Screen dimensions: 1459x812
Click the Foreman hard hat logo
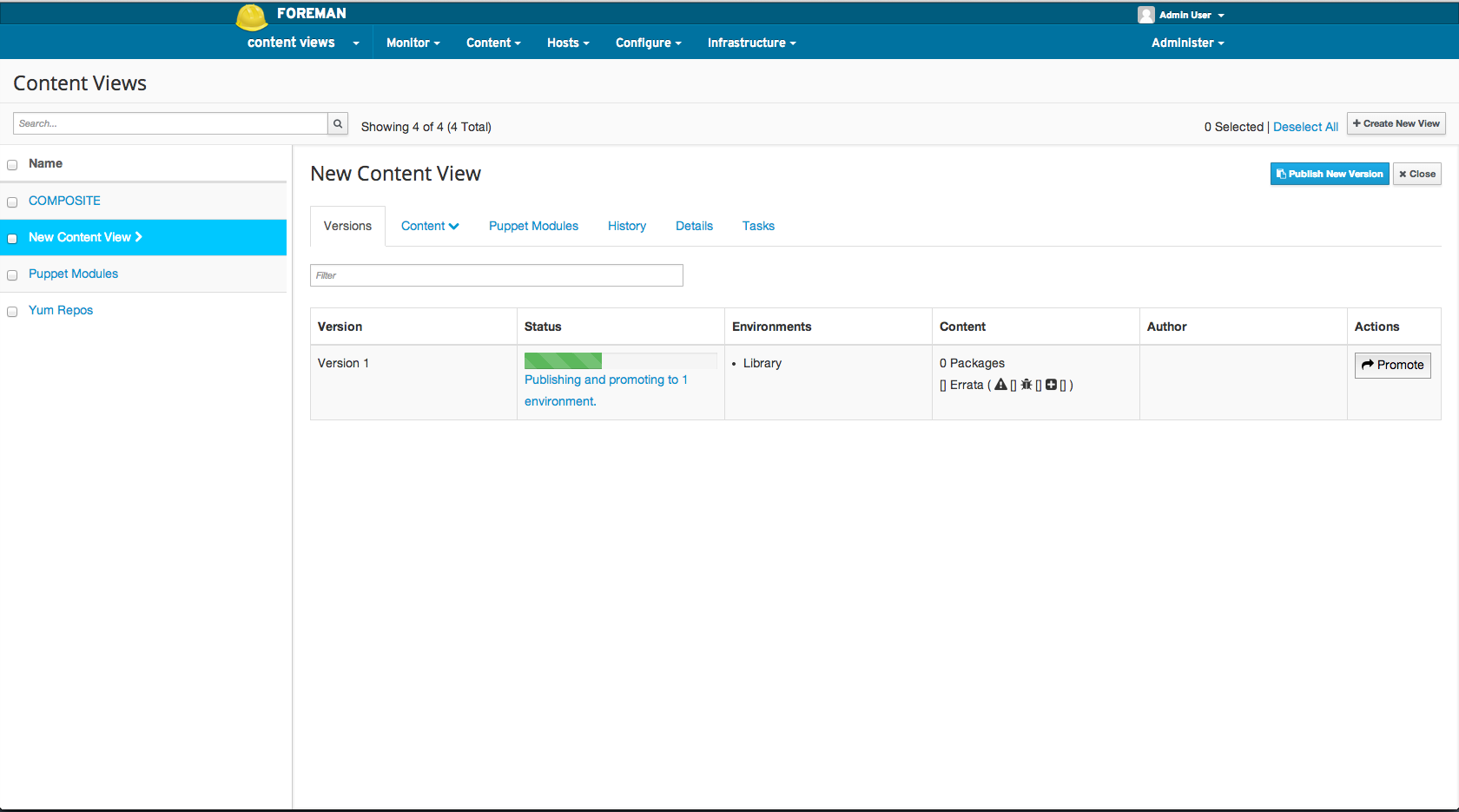pyautogui.click(x=252, y=17)
